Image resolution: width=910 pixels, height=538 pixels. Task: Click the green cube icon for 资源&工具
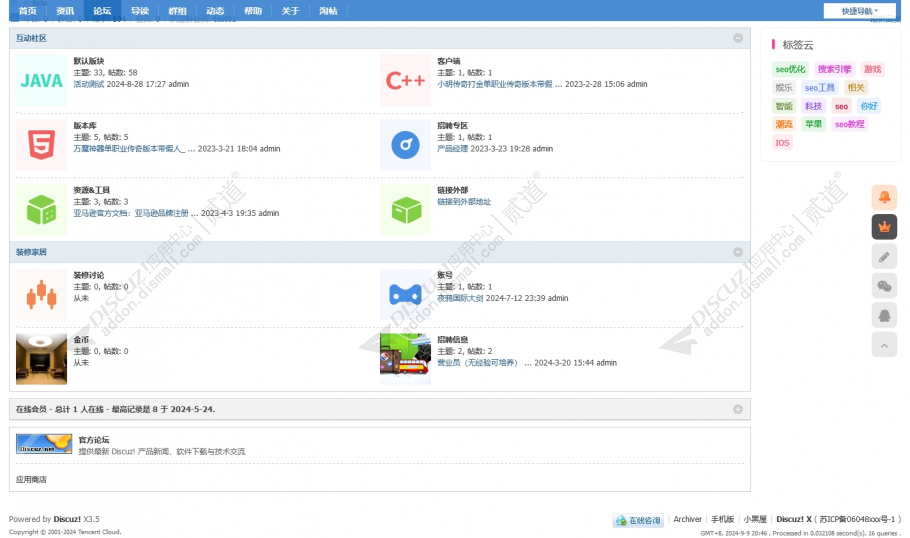click(41, 209)
